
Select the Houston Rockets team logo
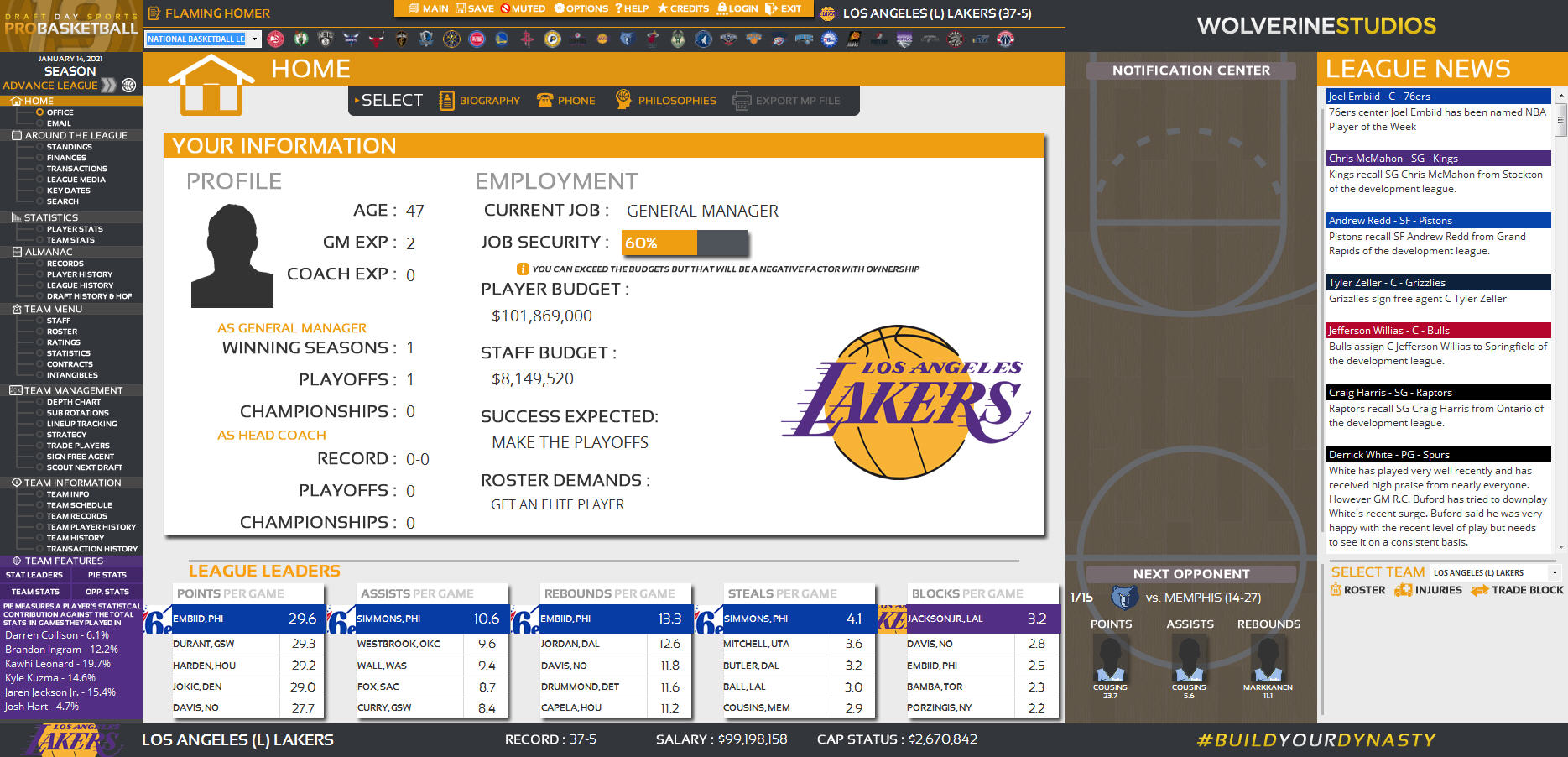(x=527, y=39)
